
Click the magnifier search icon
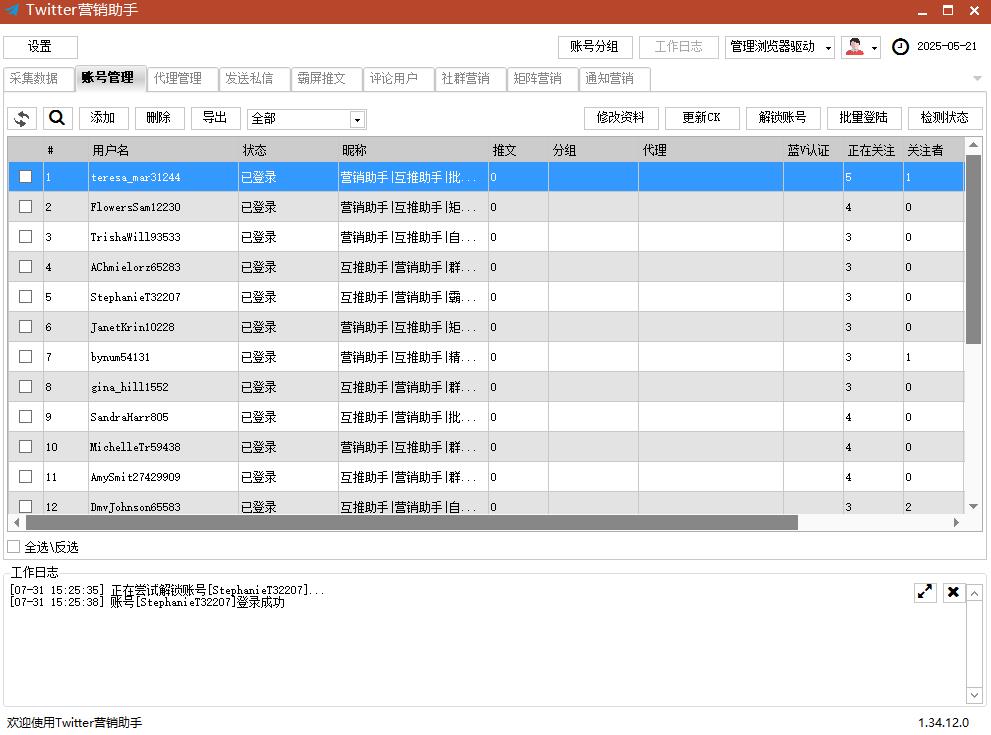coord(57,118)
